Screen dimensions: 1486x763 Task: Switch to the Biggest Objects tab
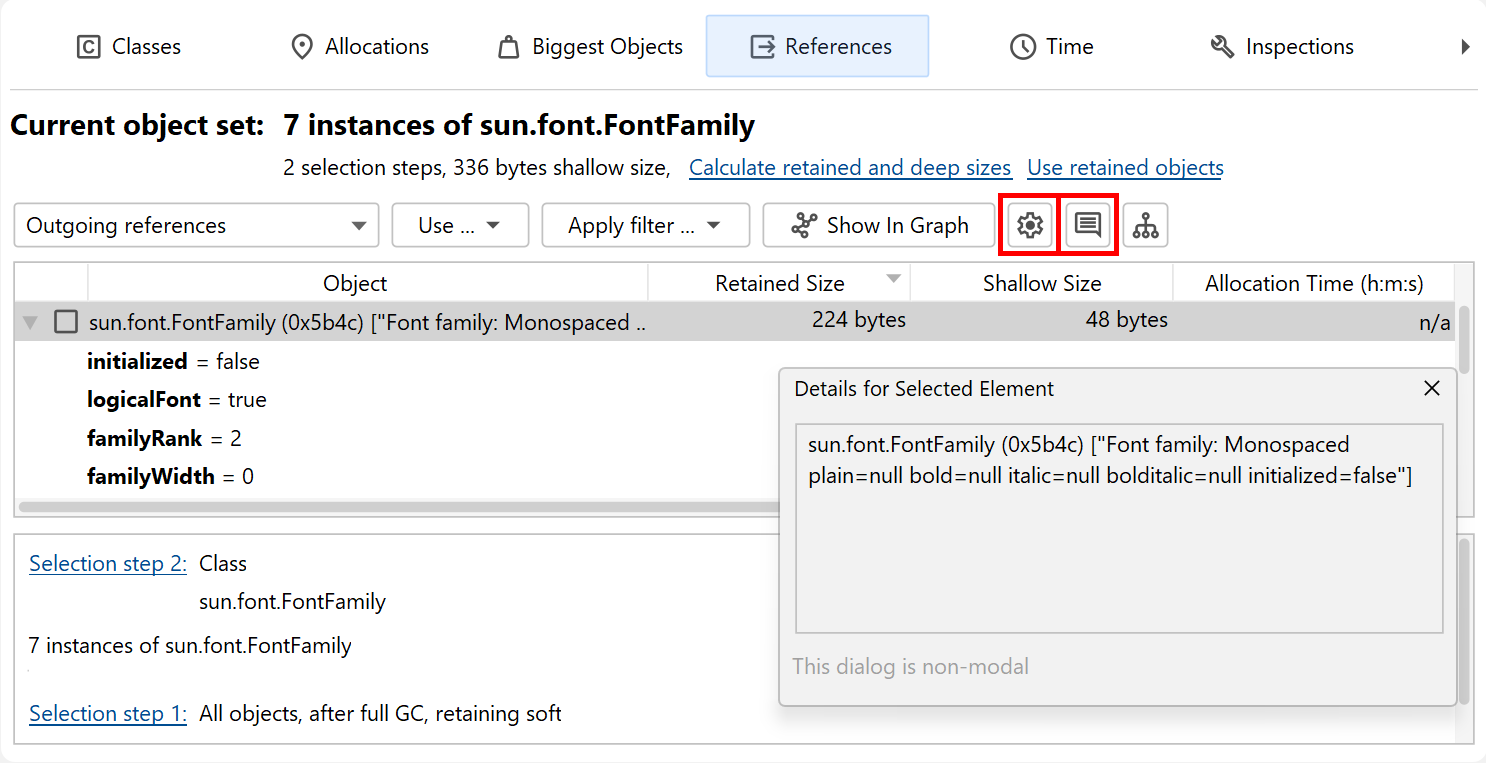(590, 47)
